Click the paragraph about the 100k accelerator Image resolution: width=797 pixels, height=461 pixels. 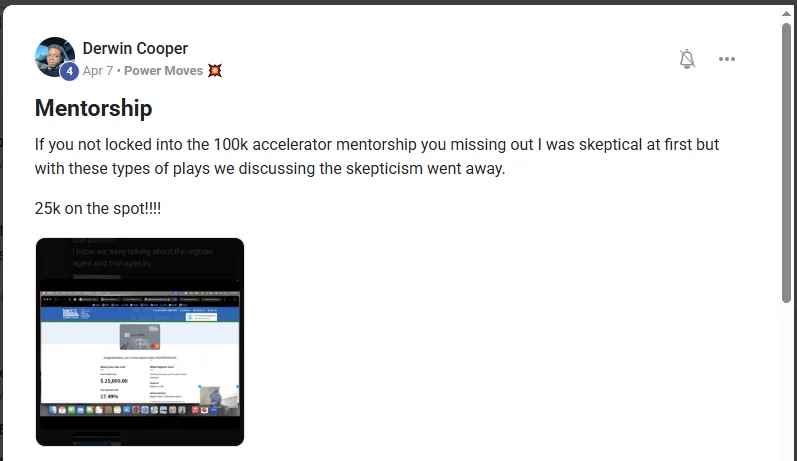click(x=377, y=156)
